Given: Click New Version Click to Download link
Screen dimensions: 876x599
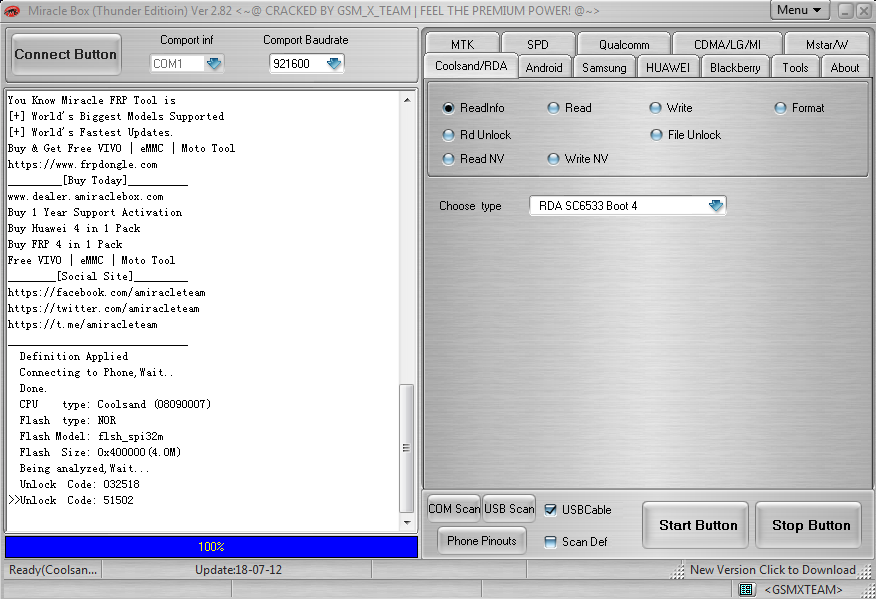Looking at the screenshot, I should (x=773, y=569).
